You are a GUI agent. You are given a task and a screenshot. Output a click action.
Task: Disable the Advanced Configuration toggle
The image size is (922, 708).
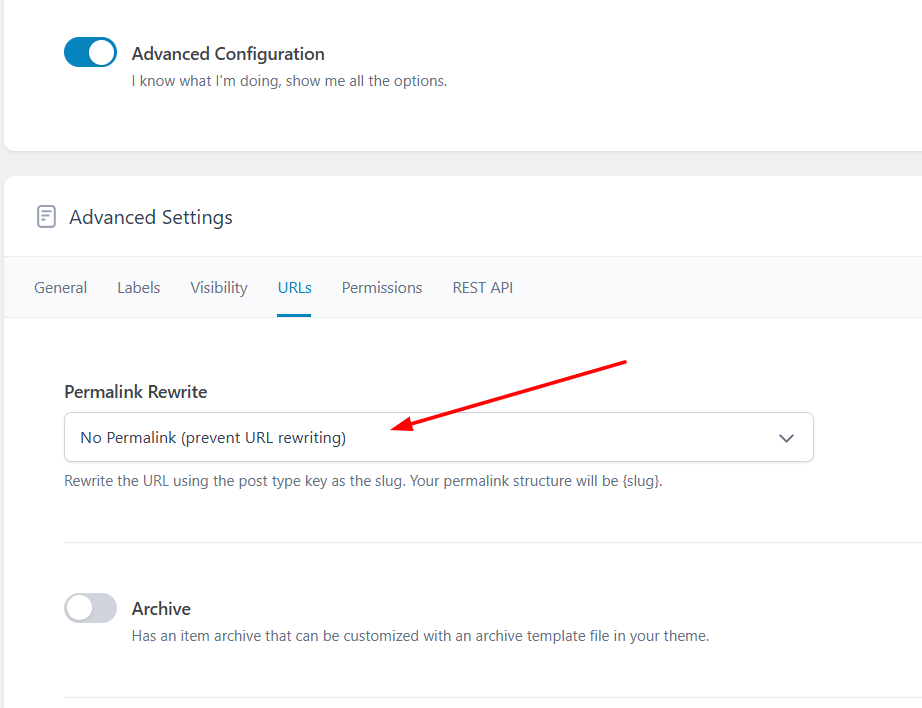(90, 53)
